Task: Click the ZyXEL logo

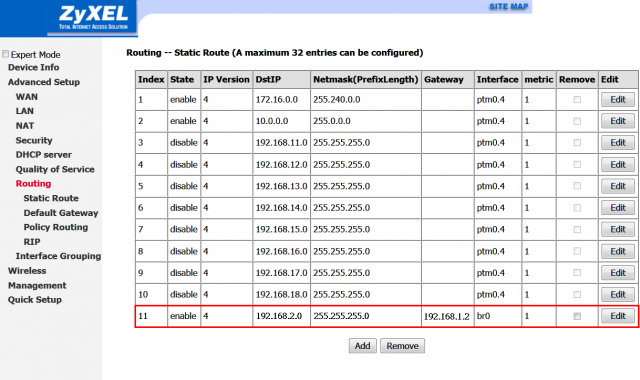Action: point(93,18)
